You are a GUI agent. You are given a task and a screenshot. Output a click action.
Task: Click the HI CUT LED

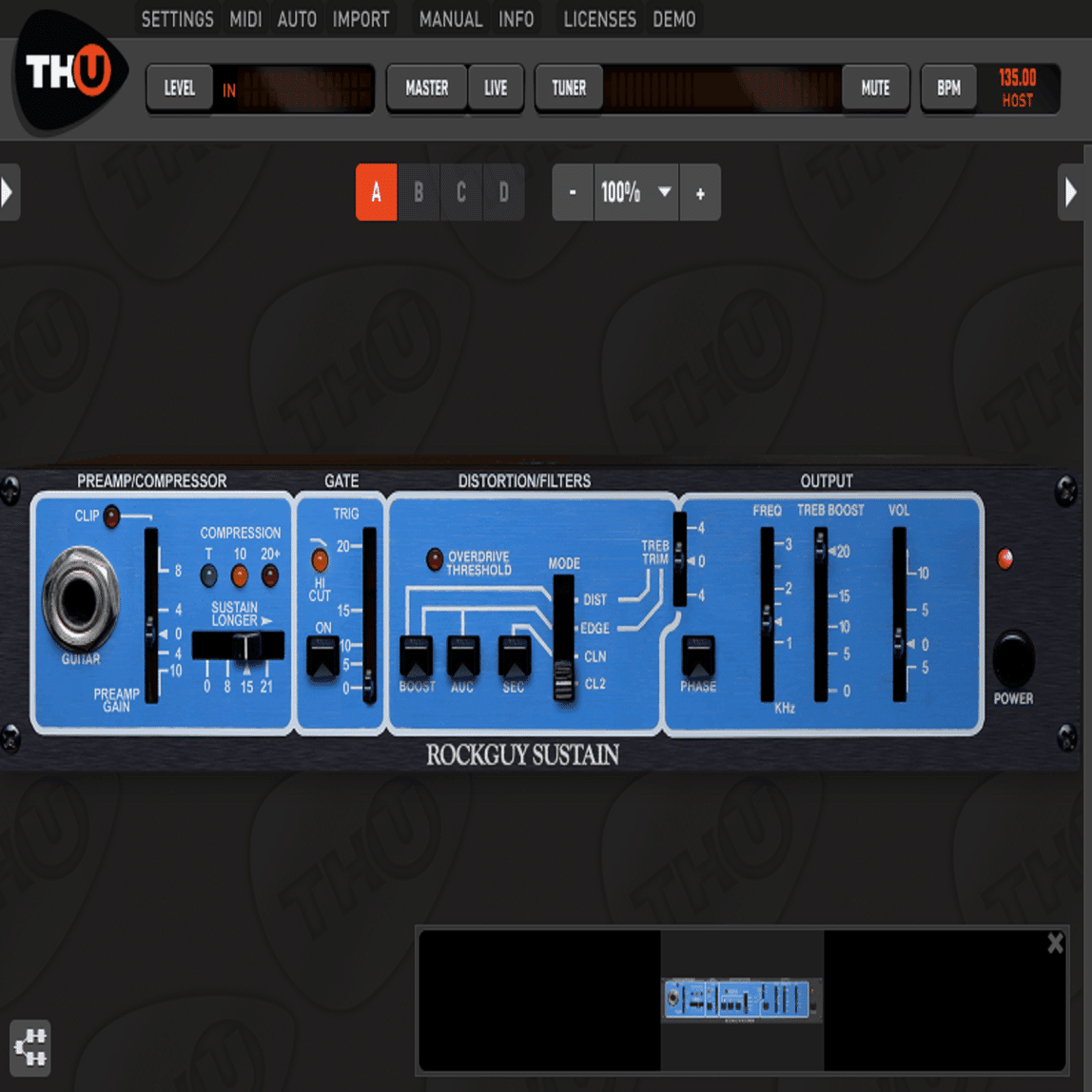320,559
